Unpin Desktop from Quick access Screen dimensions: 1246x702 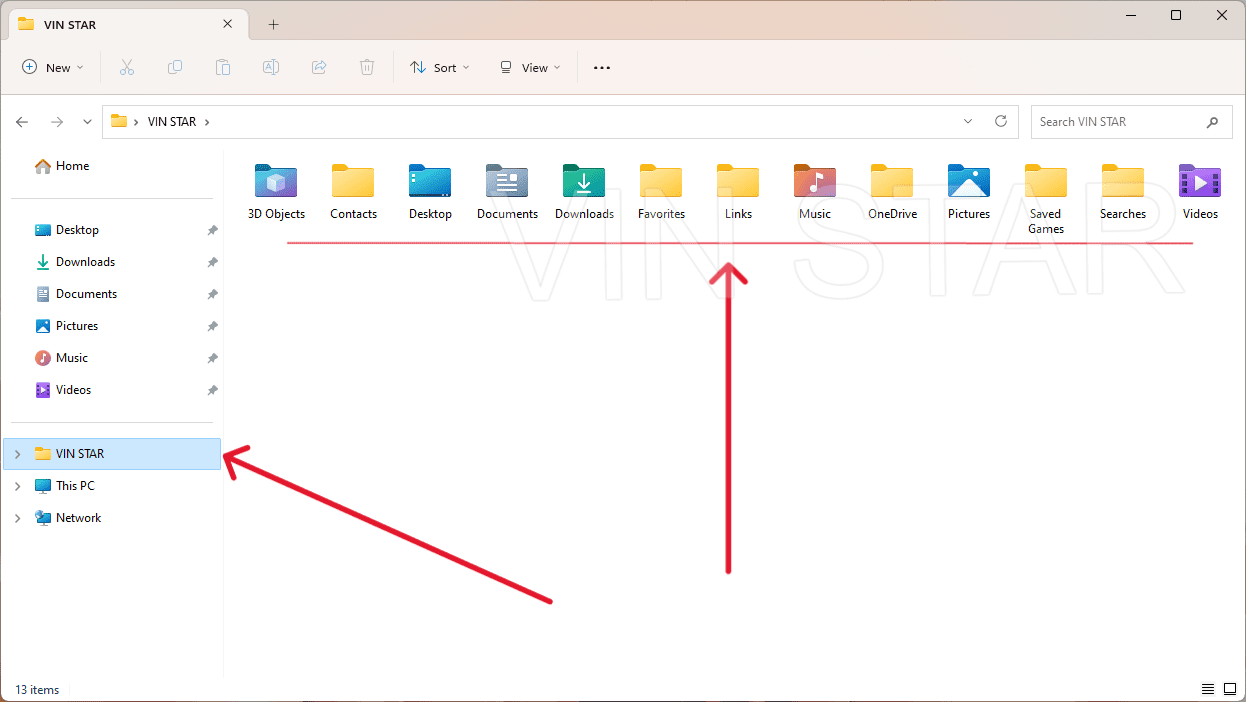pos(212,230)
